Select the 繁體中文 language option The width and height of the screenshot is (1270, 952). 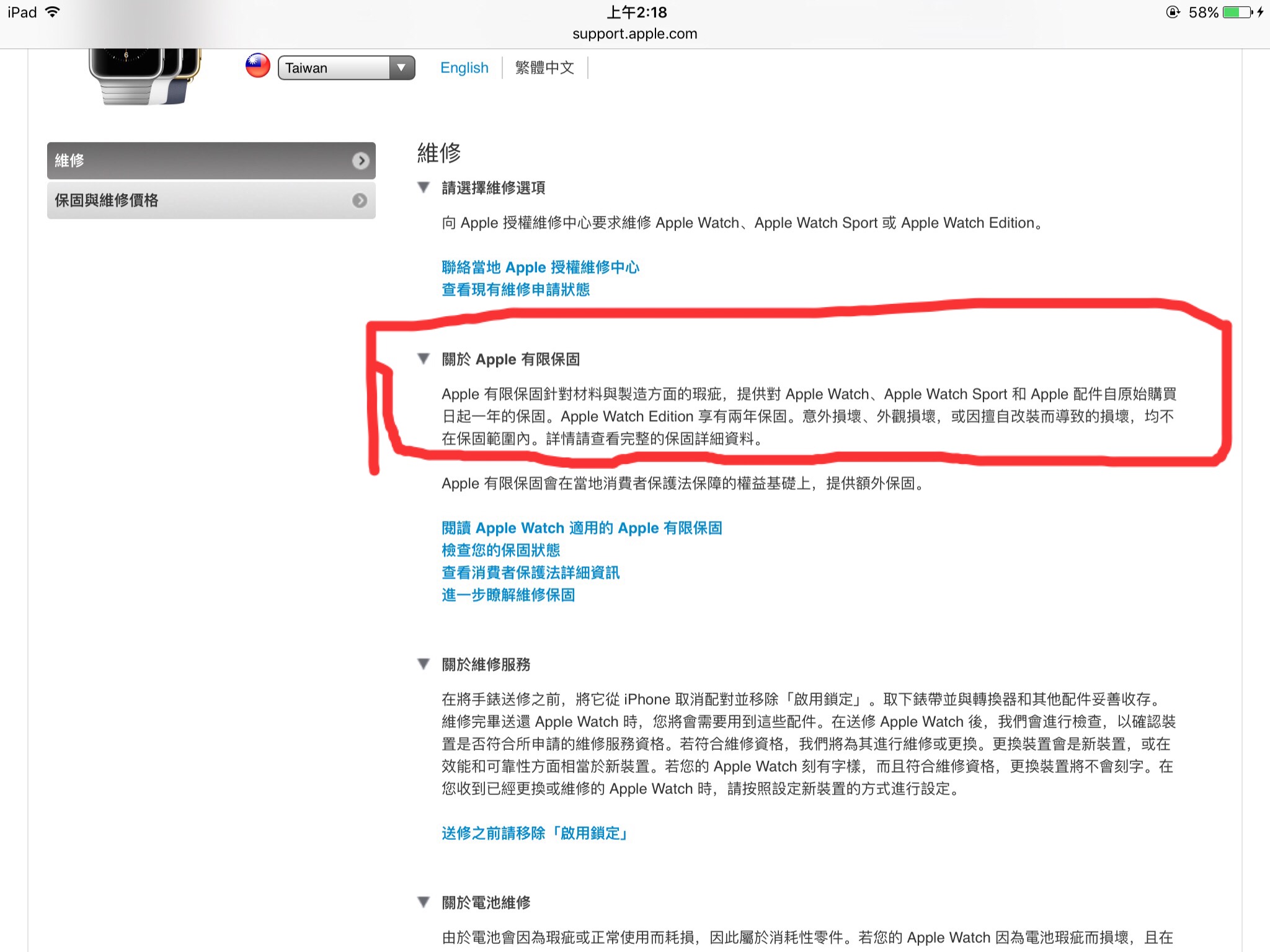point(544,68)
